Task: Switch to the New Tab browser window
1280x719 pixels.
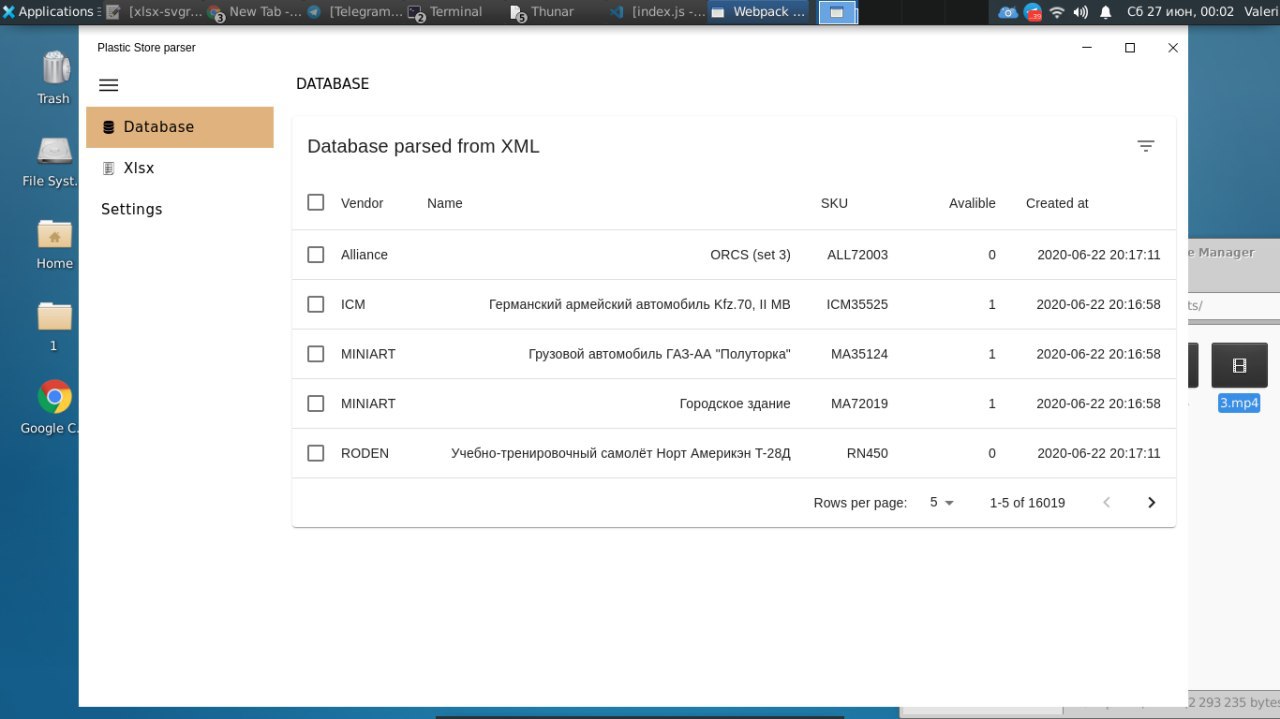Action: click(x=255, y=12)
